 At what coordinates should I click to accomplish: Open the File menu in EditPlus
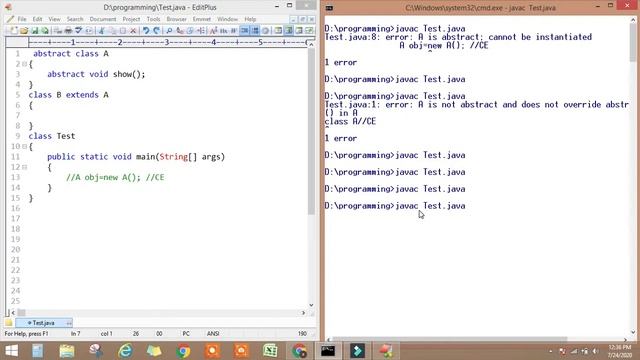point(22,19)
